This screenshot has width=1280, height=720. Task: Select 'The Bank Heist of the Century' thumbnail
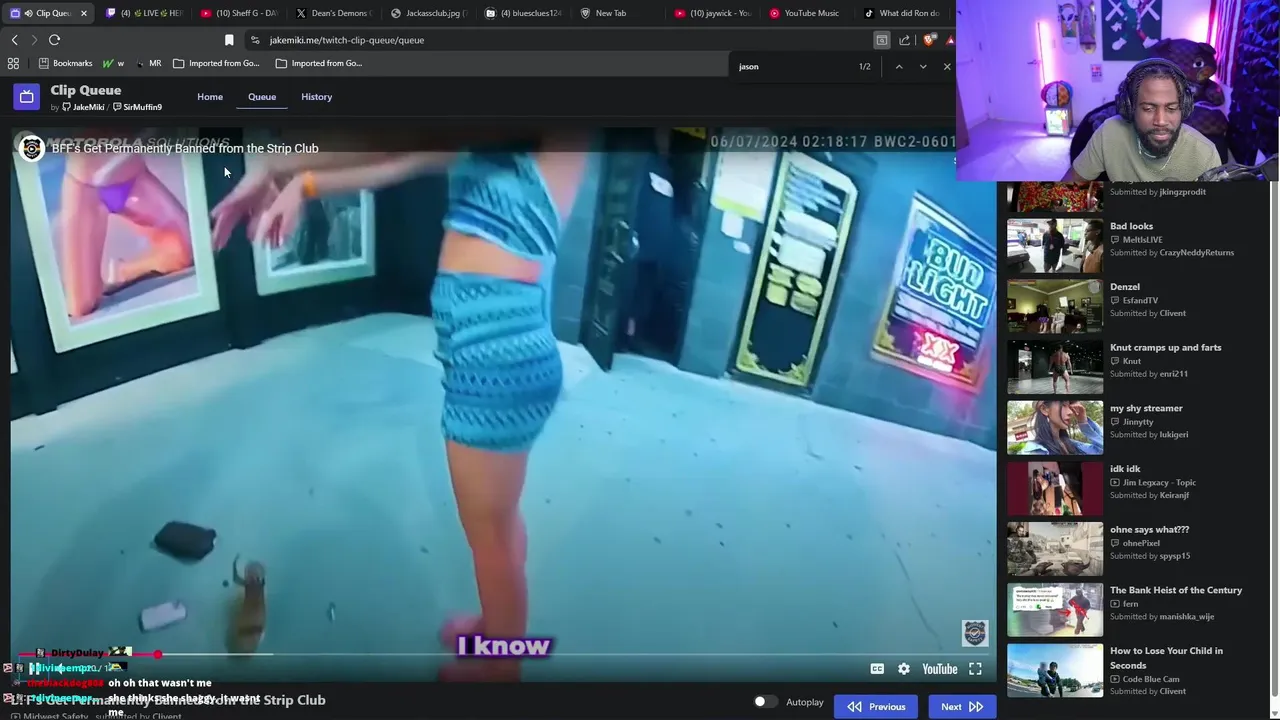(x=1055, y=610)
